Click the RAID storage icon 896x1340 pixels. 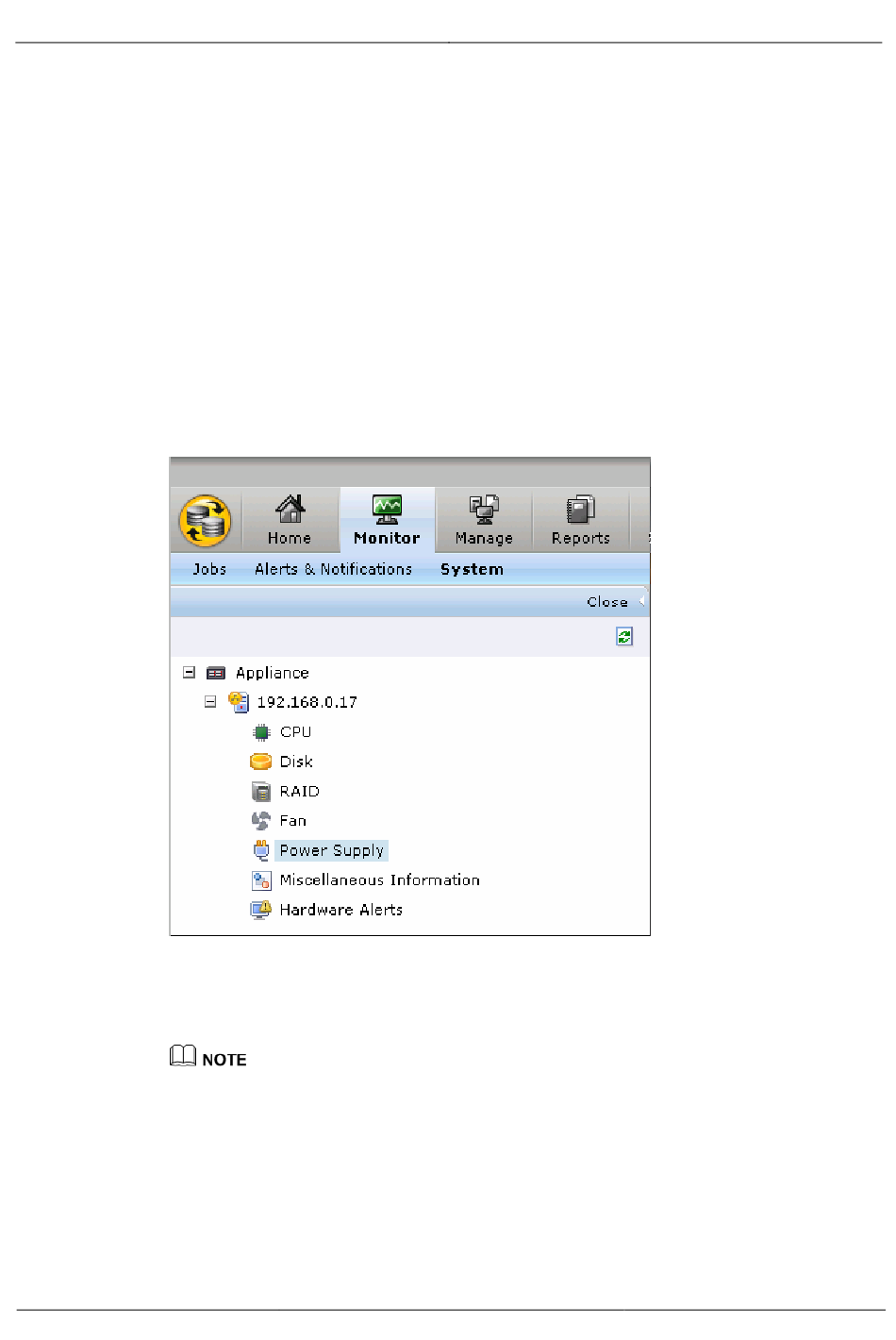coord(261,792)
